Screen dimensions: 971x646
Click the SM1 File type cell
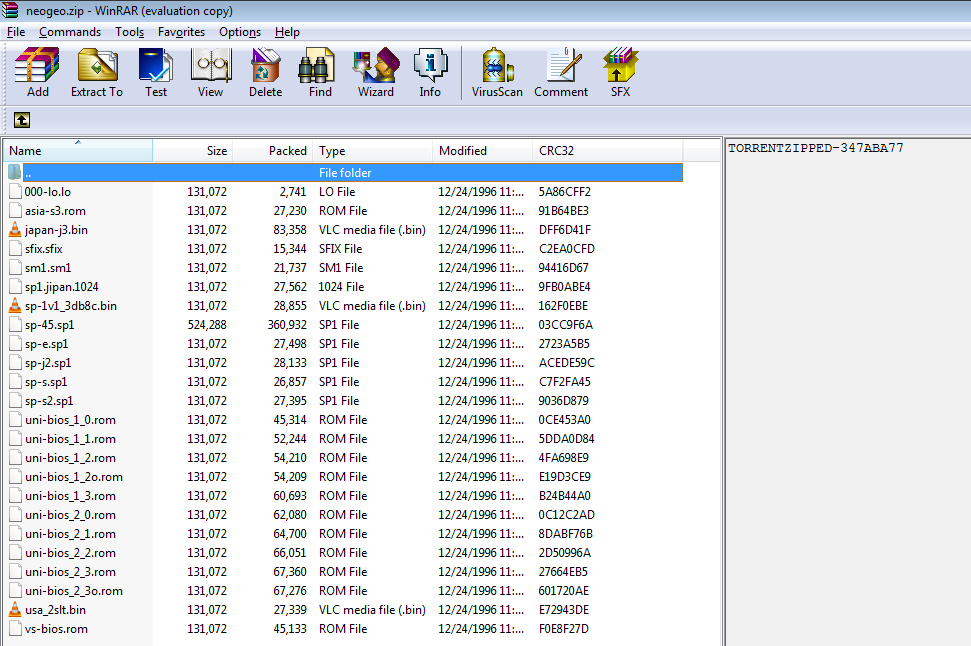tap(341, 268)
